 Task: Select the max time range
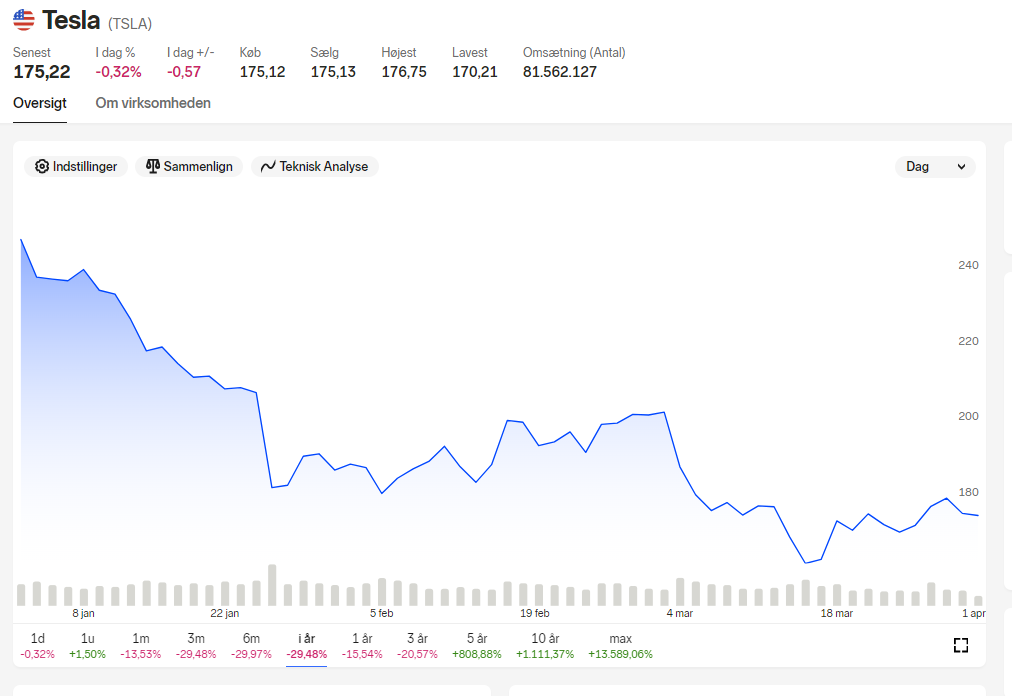tap(620, 646)
